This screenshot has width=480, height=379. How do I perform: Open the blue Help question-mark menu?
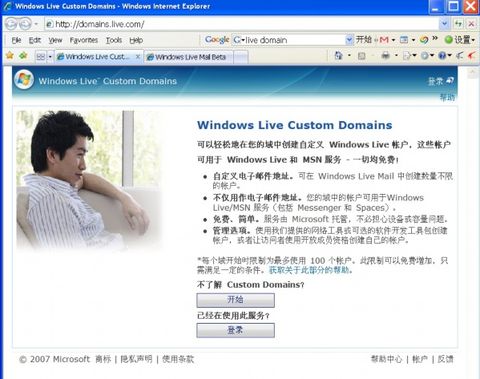click(x=445, y=56)
